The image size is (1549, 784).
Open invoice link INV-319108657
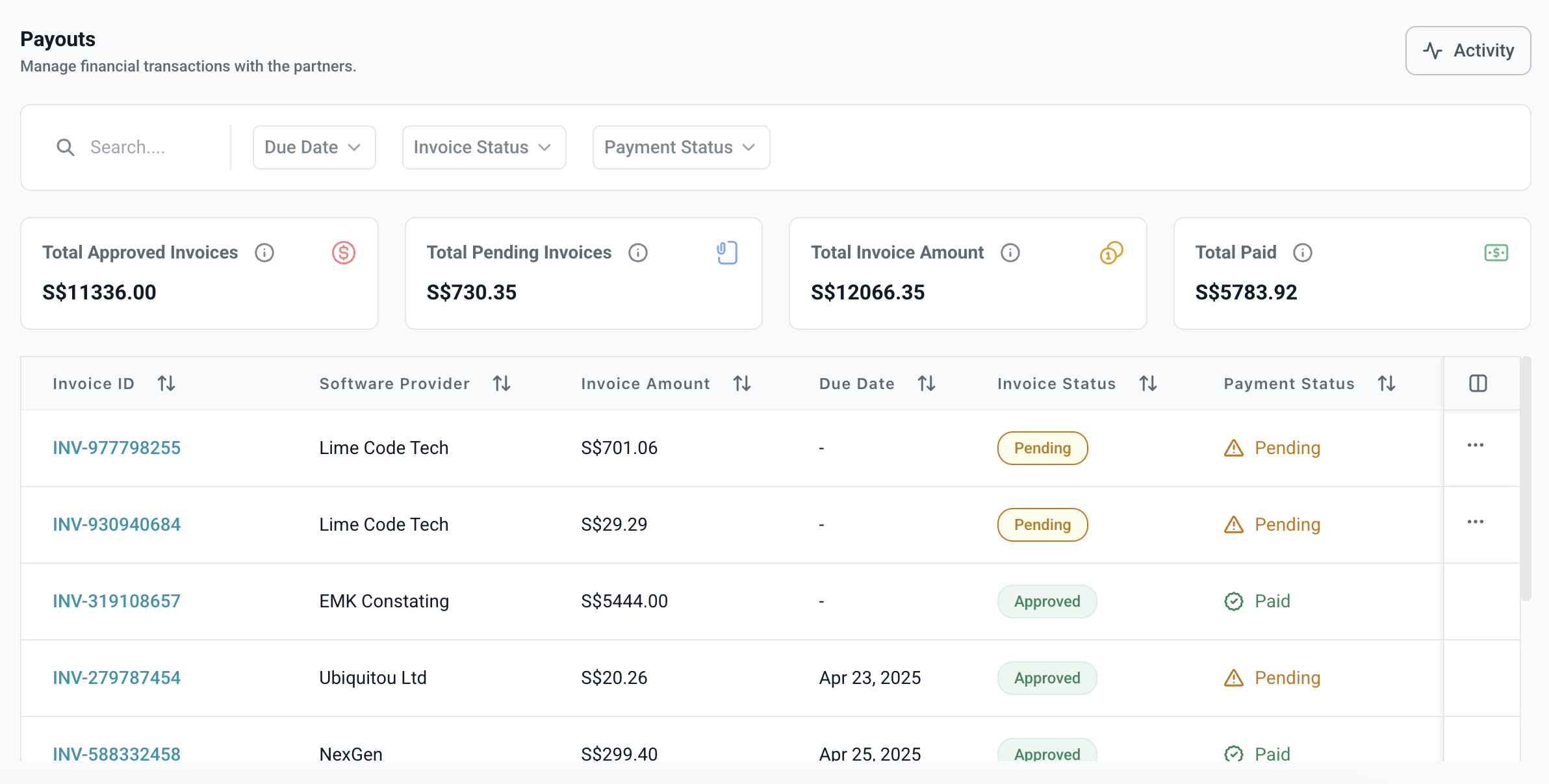click(117, 601)
